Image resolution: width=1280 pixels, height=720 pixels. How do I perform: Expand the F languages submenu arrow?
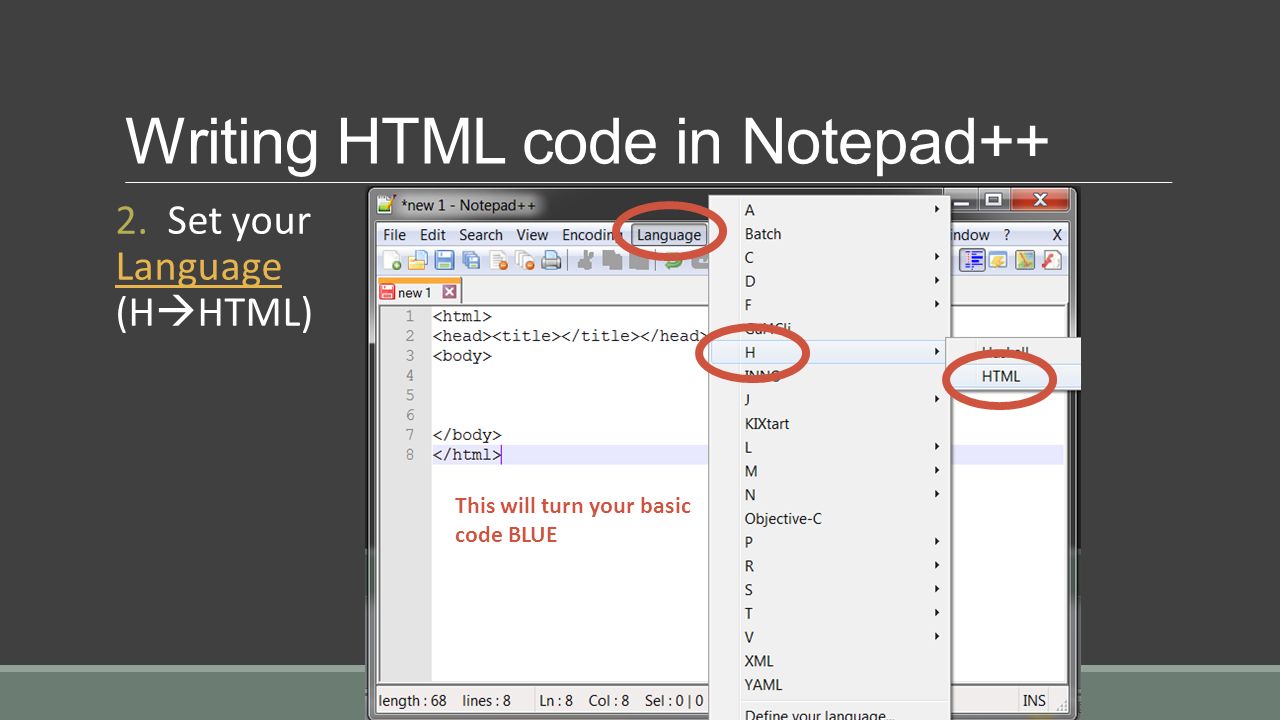[937, 305]
